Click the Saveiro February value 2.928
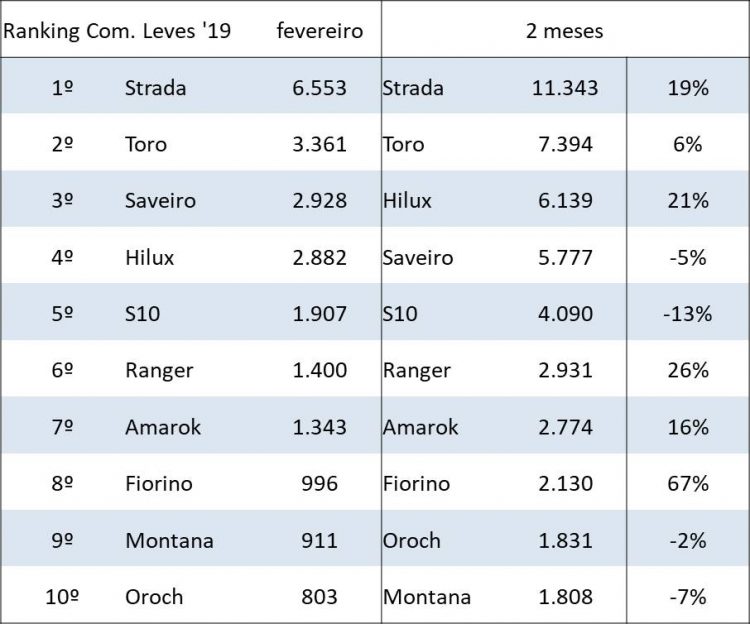 click(320, 201)
